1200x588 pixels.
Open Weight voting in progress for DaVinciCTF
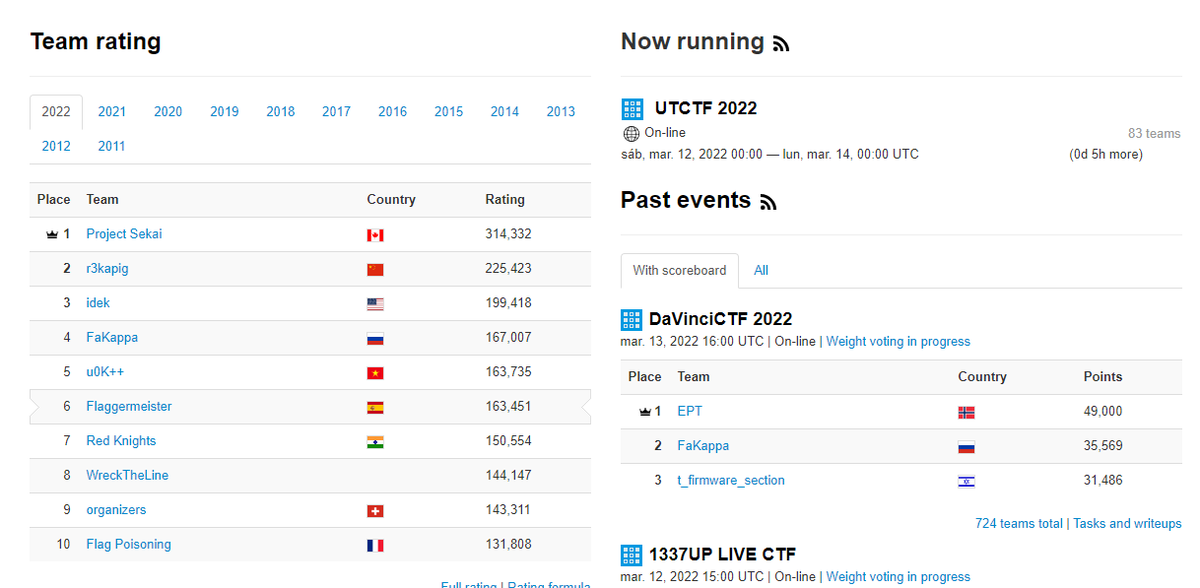tap(898, 341)
